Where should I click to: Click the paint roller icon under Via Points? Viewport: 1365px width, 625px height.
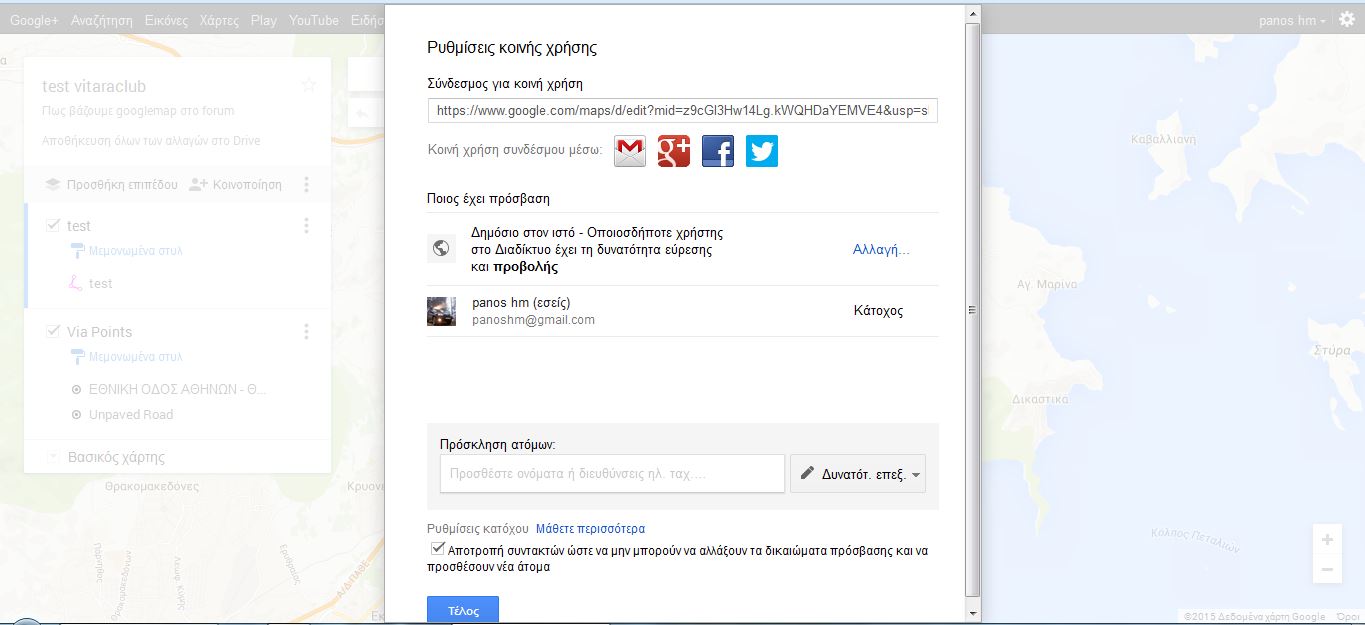(x=77, y=357)
